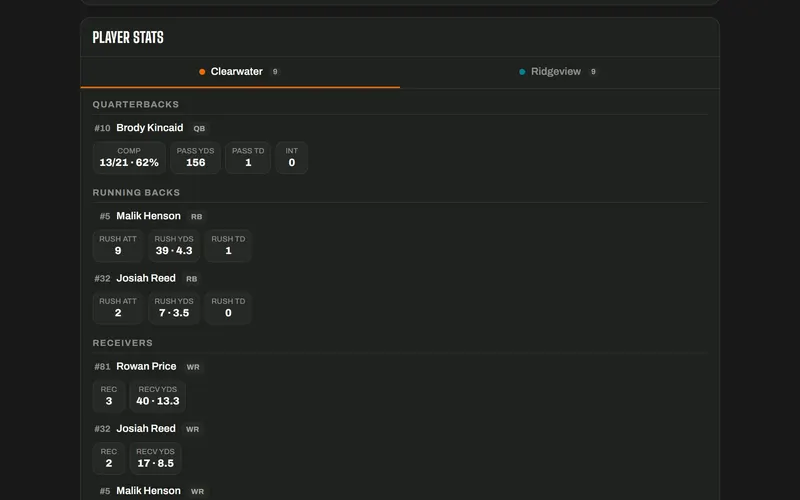Click the RECV YDS 17 · 8.5 box
Screen dimensions: 800x500
(x=156, y=459)
